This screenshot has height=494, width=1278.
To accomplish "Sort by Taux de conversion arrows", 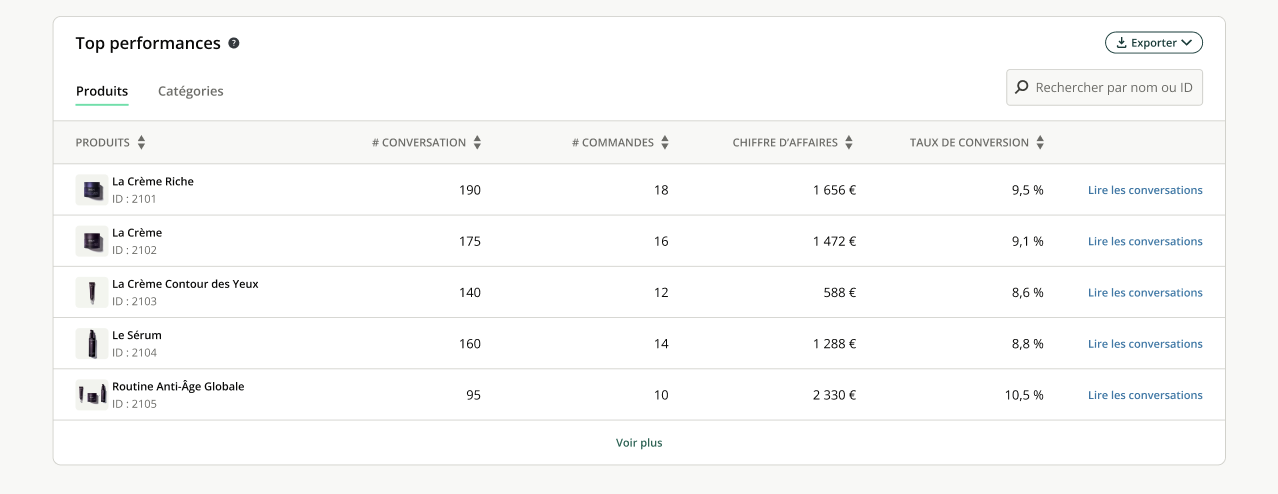I will (x=1040, y=143).
